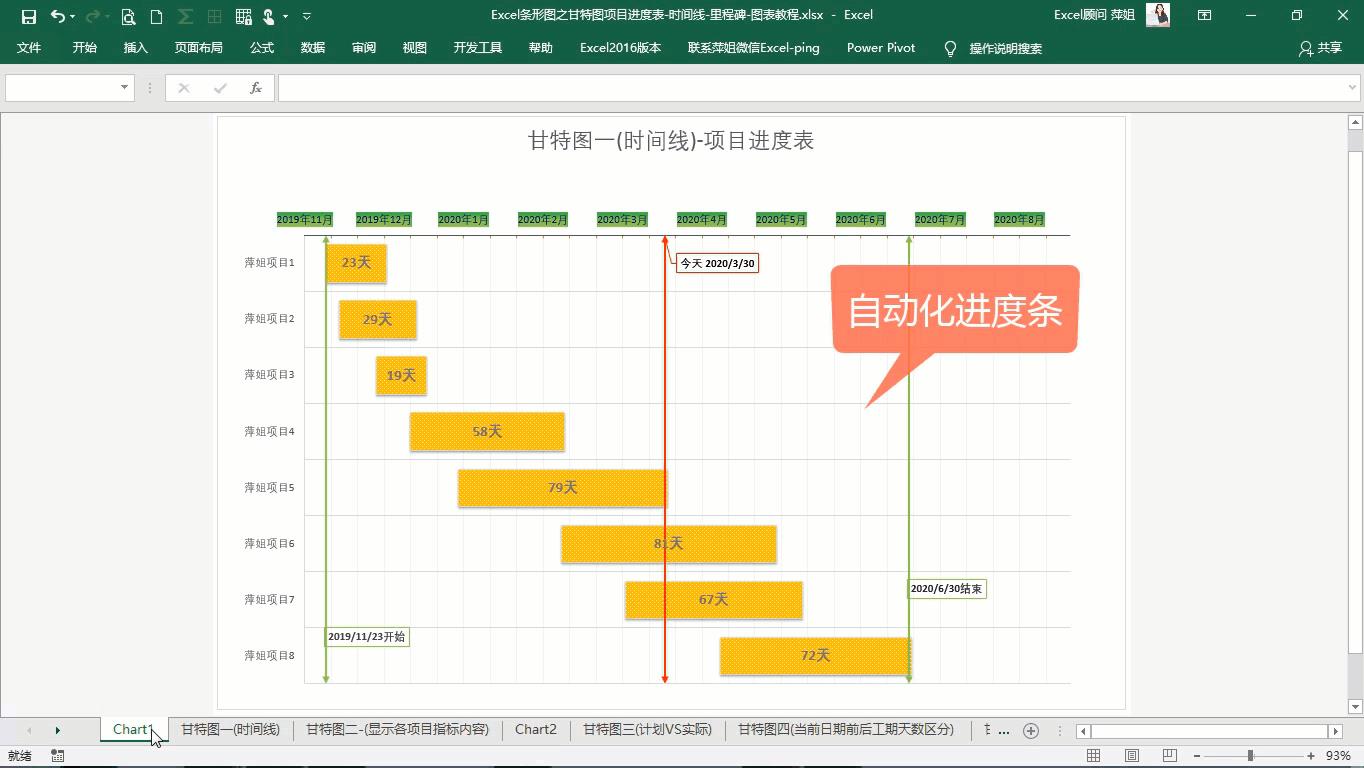Open the 公式 ribbon tab
The image size is (1364, 768).
pyautogui.click(x=262, y=48)
